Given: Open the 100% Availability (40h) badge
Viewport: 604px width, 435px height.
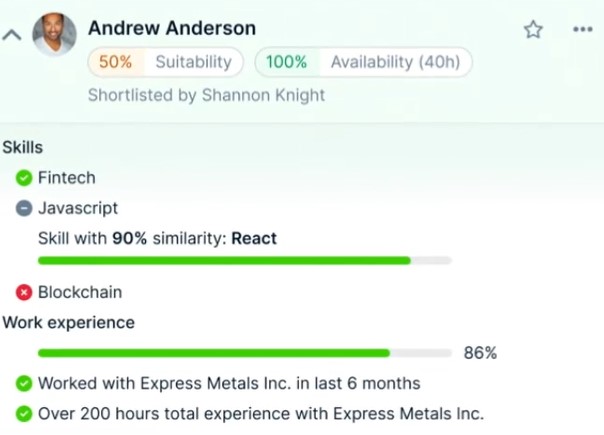Looking at the screenshot, I should (x=363, y=62).
